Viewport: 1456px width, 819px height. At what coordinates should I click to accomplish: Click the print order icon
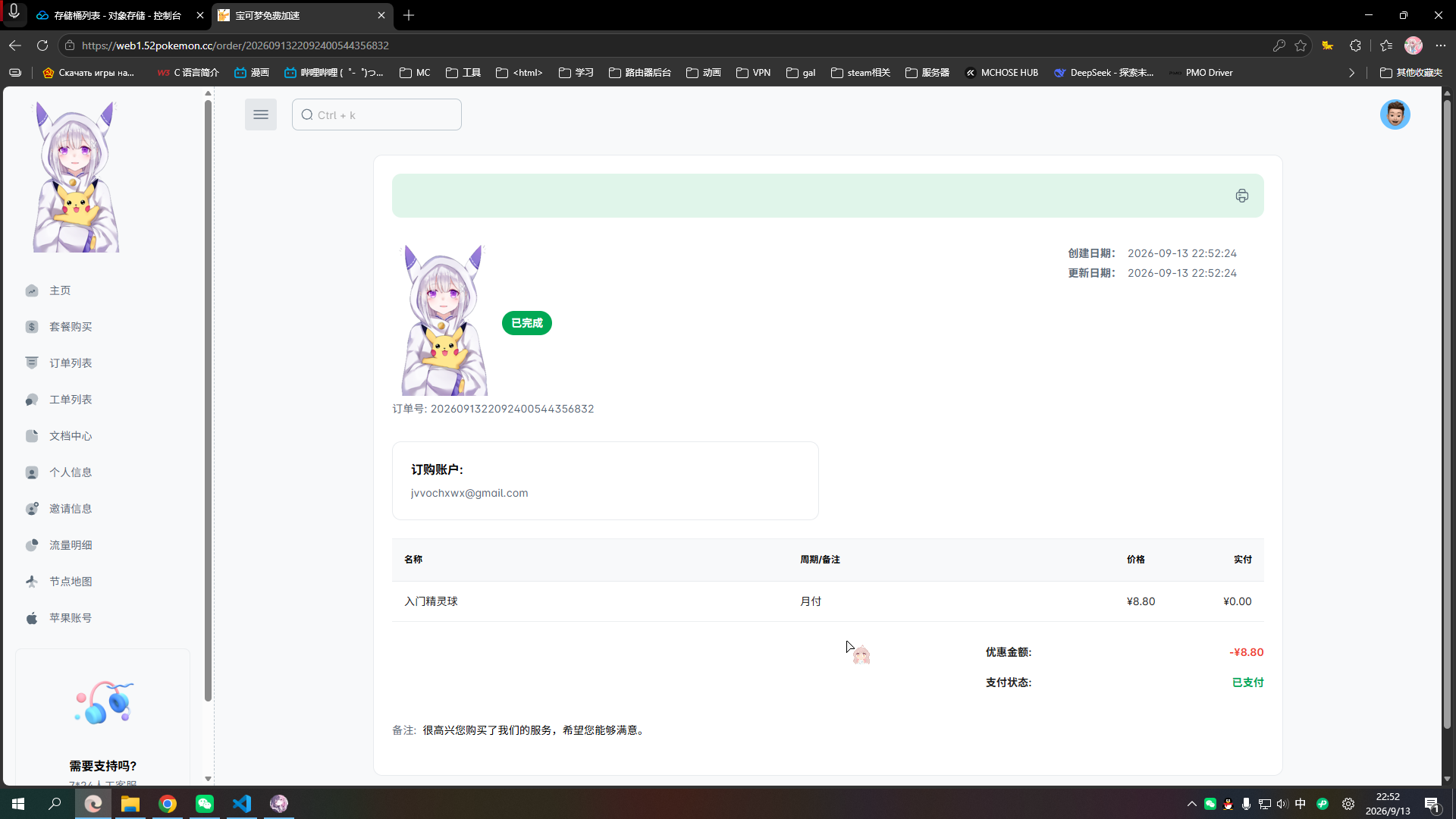click(x=1241, y=196)
